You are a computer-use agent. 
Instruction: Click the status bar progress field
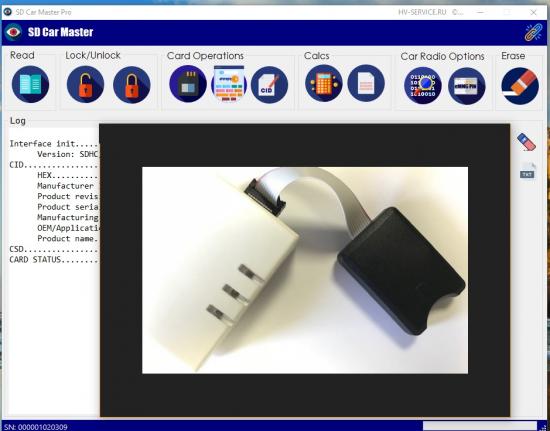pyautogui.click(x=479, y=426)
